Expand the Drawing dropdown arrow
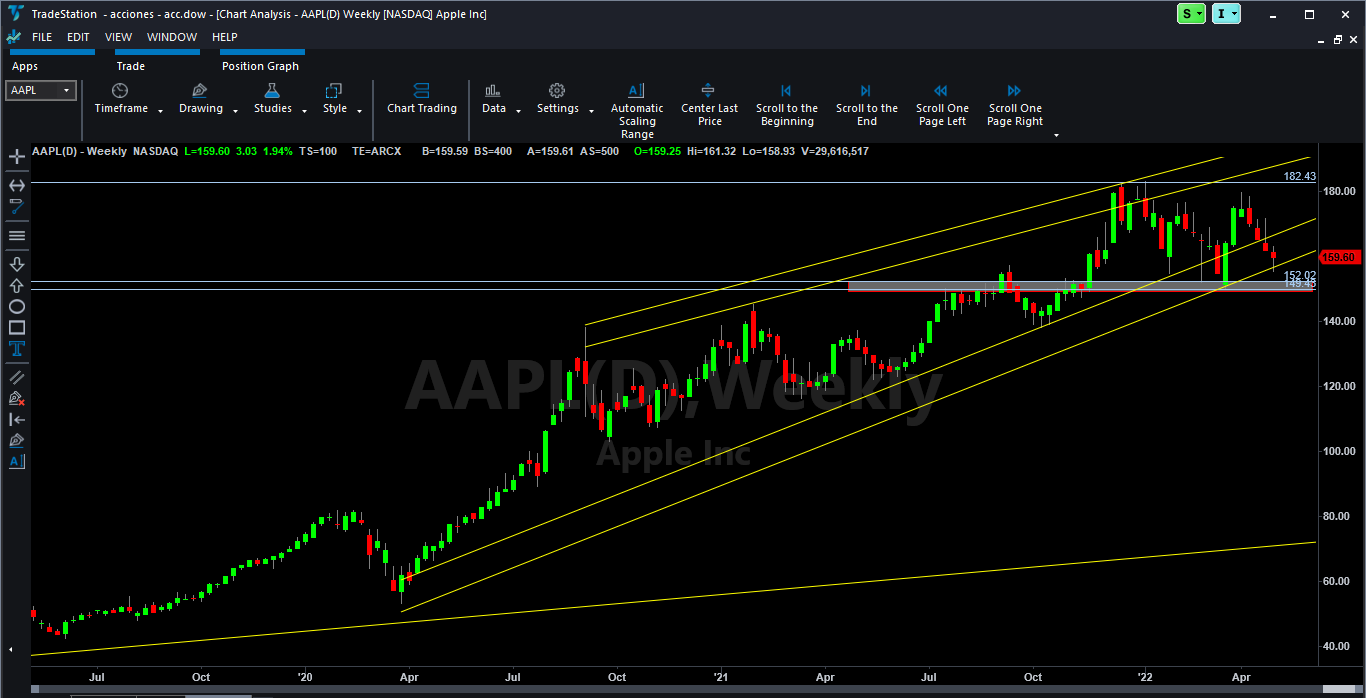This screenshot has height=698, width=1366. coord(236,111)
